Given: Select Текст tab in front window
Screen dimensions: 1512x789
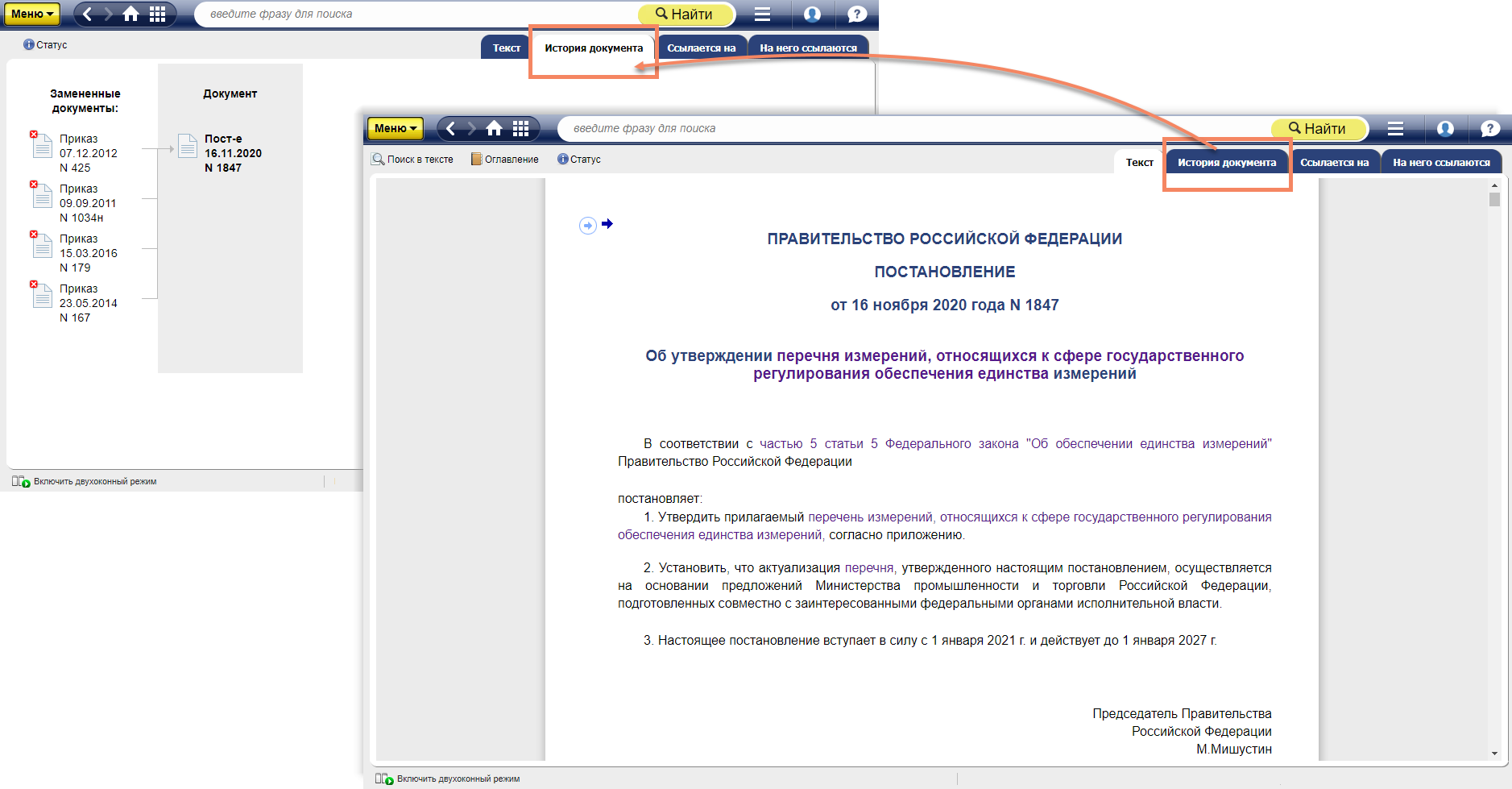Looking at the screenshot, I should pyautogui.click(x=1139, y=162).
